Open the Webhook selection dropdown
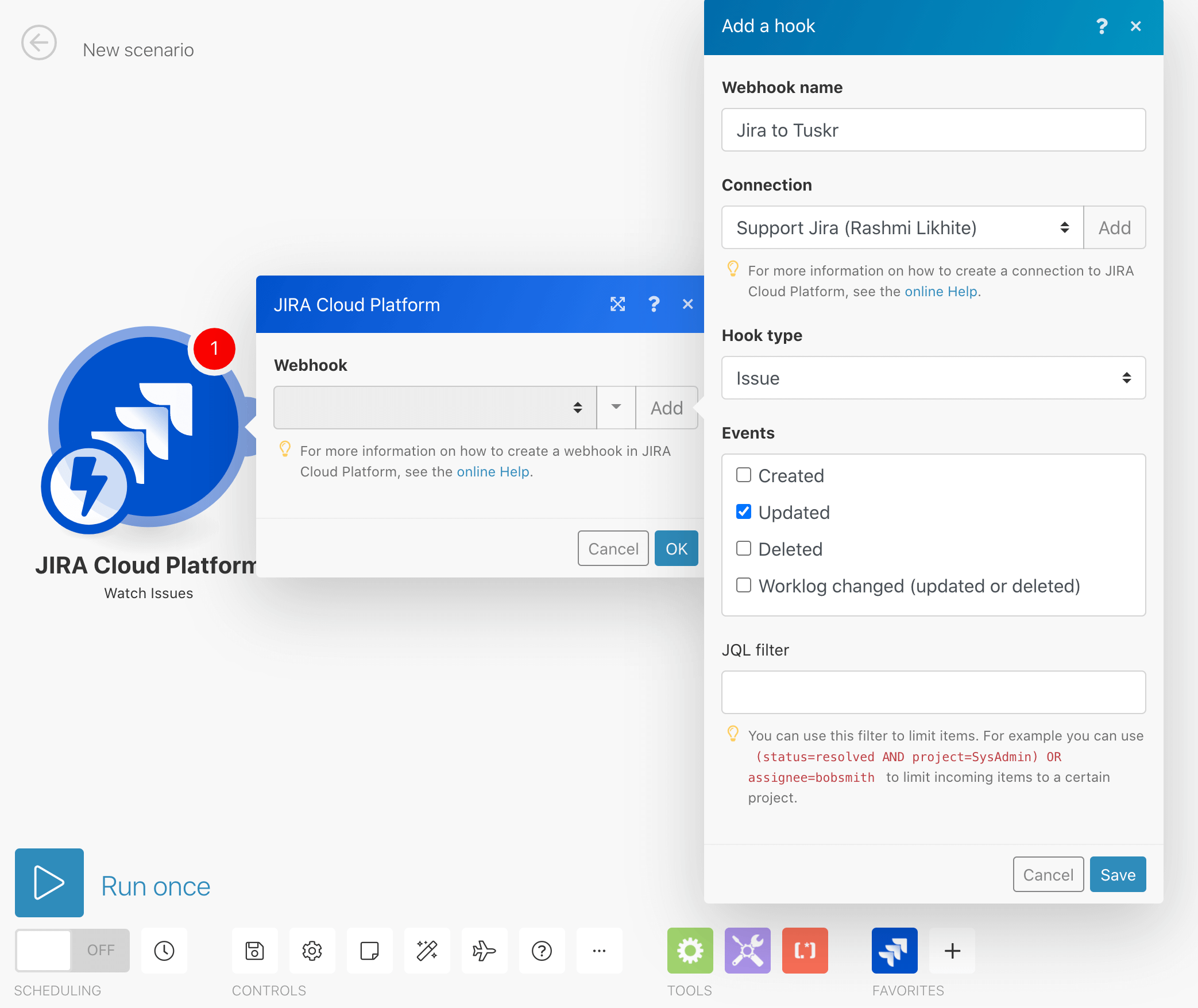 coord(435,408)
